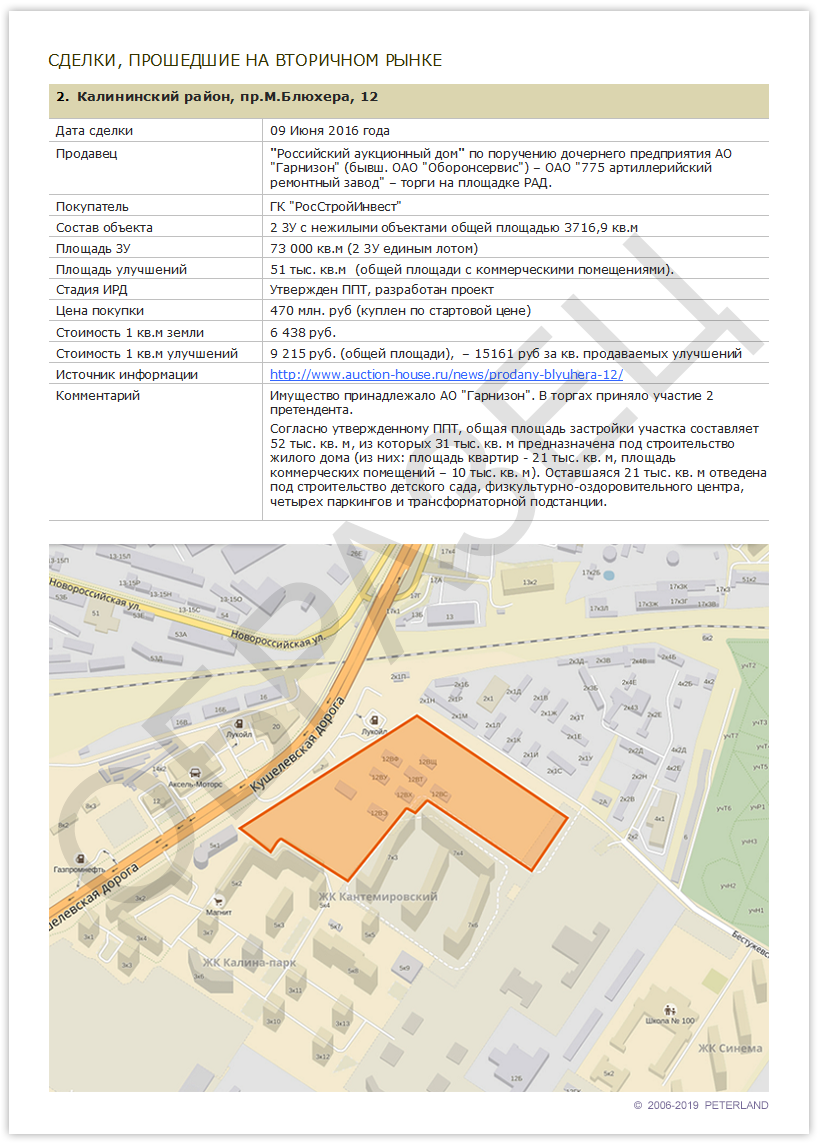Select 'Утвержден ППТ, разработан проект' value
The width and height of the screenshot is (820, 1145).
pos(381,290)
